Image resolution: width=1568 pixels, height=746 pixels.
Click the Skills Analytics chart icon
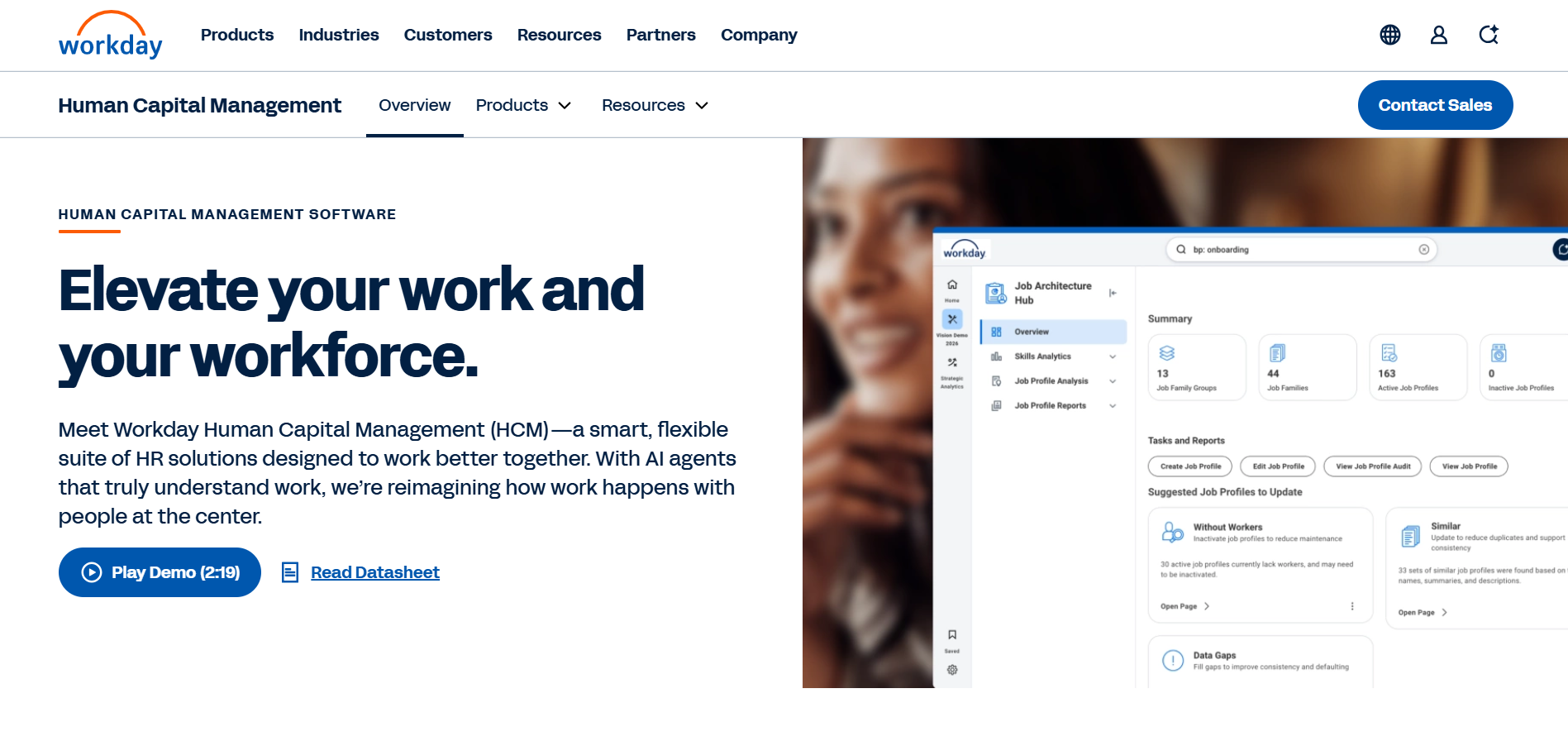pyautogui.click(x=997, y=356)
